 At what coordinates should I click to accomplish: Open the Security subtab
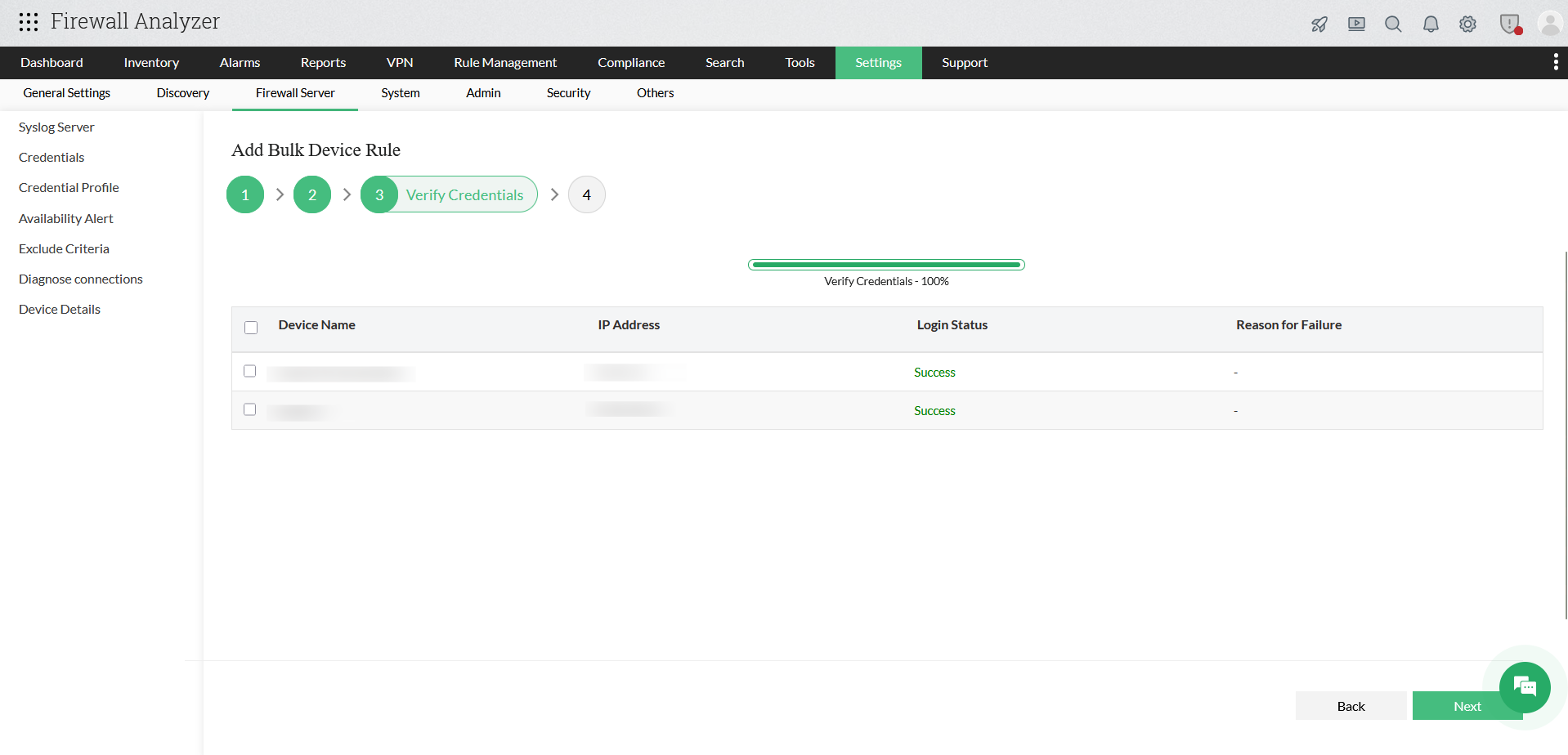pyautogui.click(x=568, y=93)
